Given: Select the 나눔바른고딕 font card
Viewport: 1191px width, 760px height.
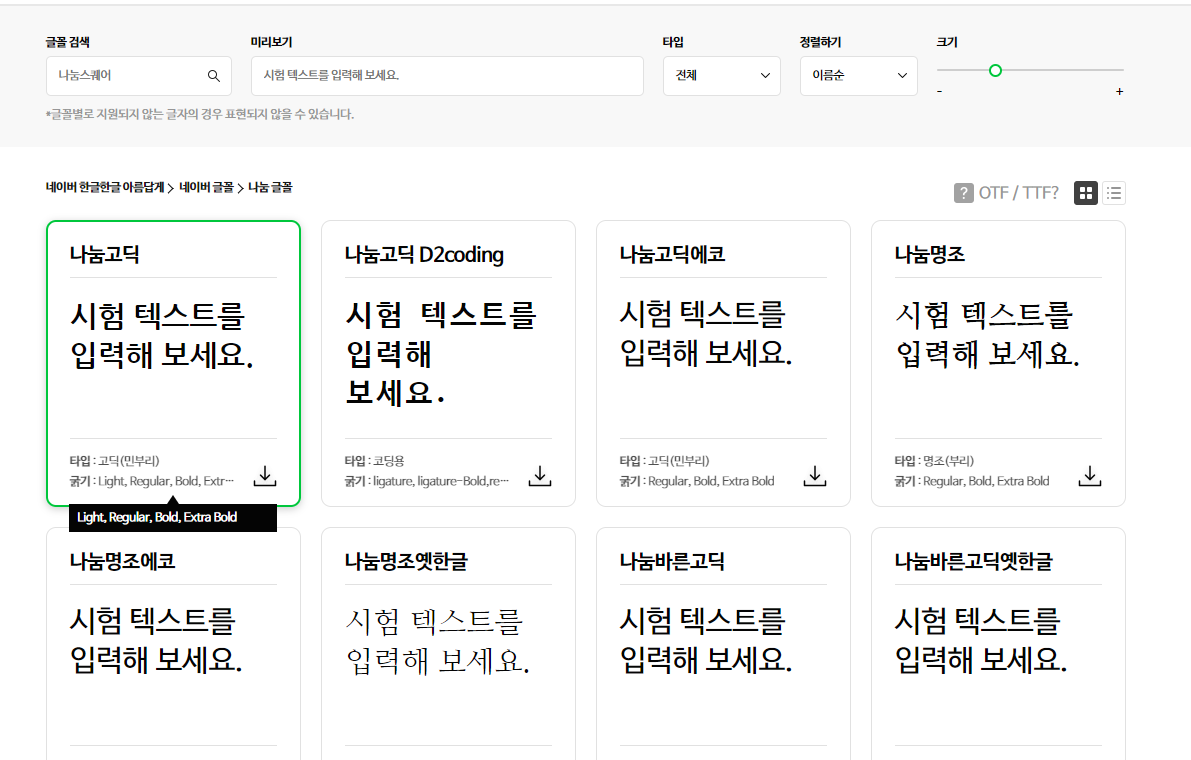Looking at the screenshot, I should coord(722,640).
